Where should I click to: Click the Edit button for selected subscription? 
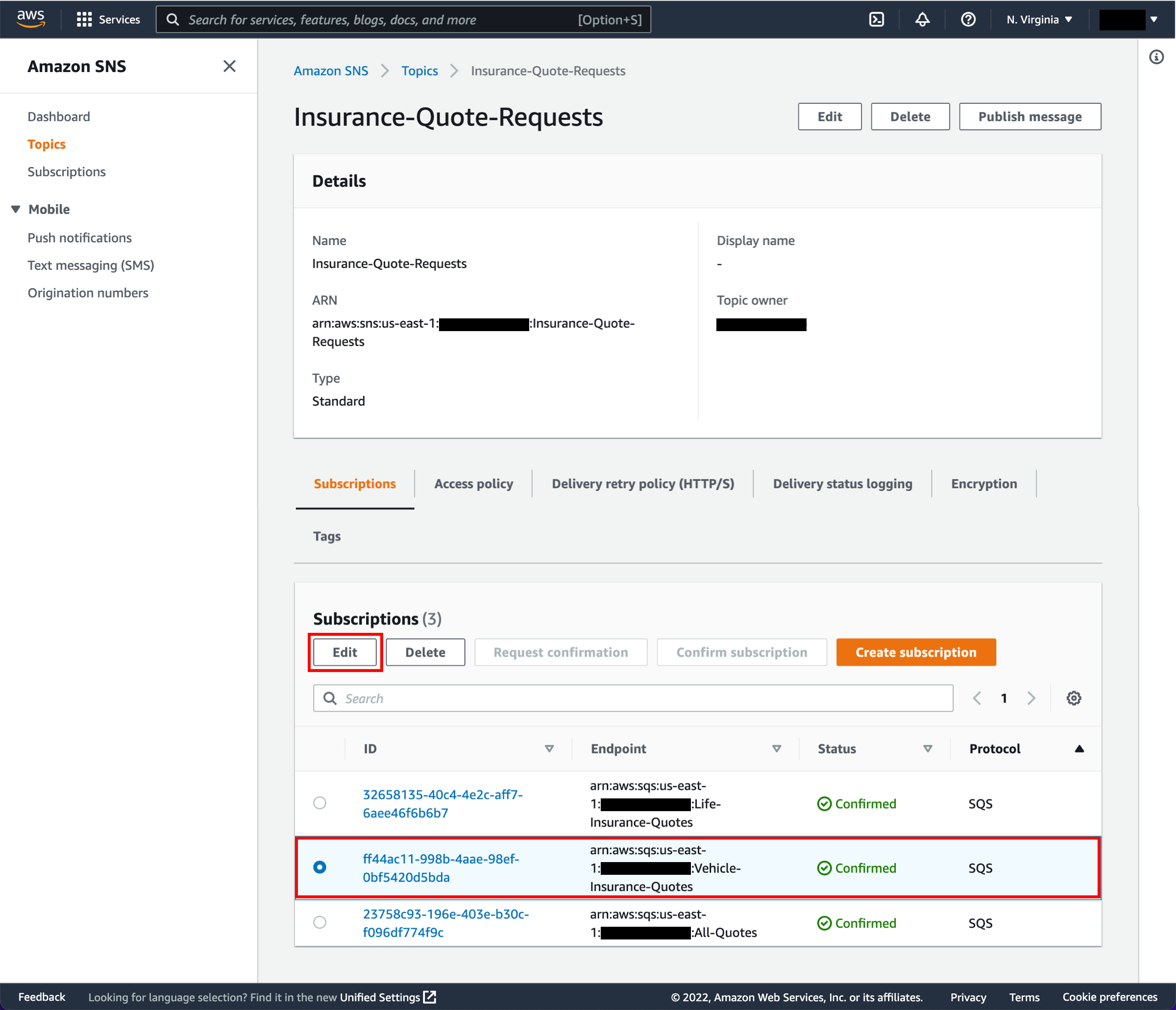coord(344,651)
